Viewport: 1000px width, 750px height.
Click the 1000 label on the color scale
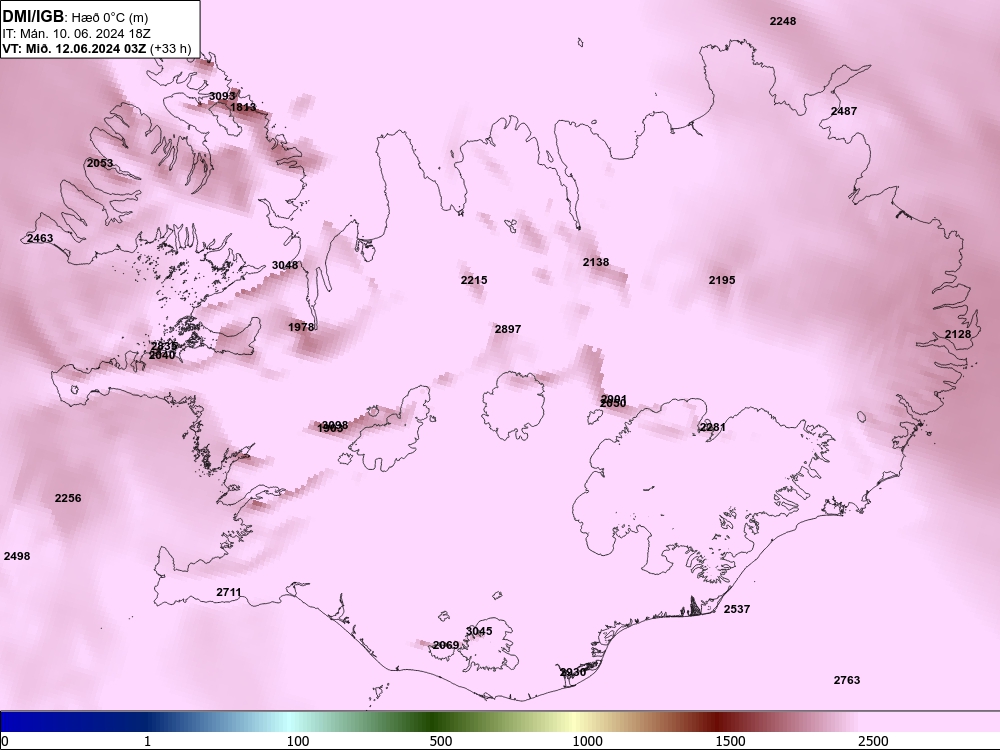(x=587, y=741)
